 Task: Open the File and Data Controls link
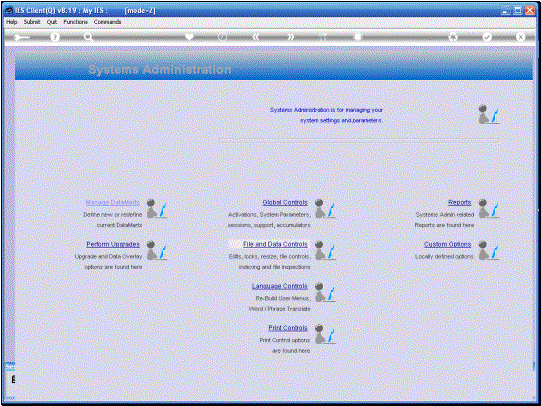pos(275,244)
